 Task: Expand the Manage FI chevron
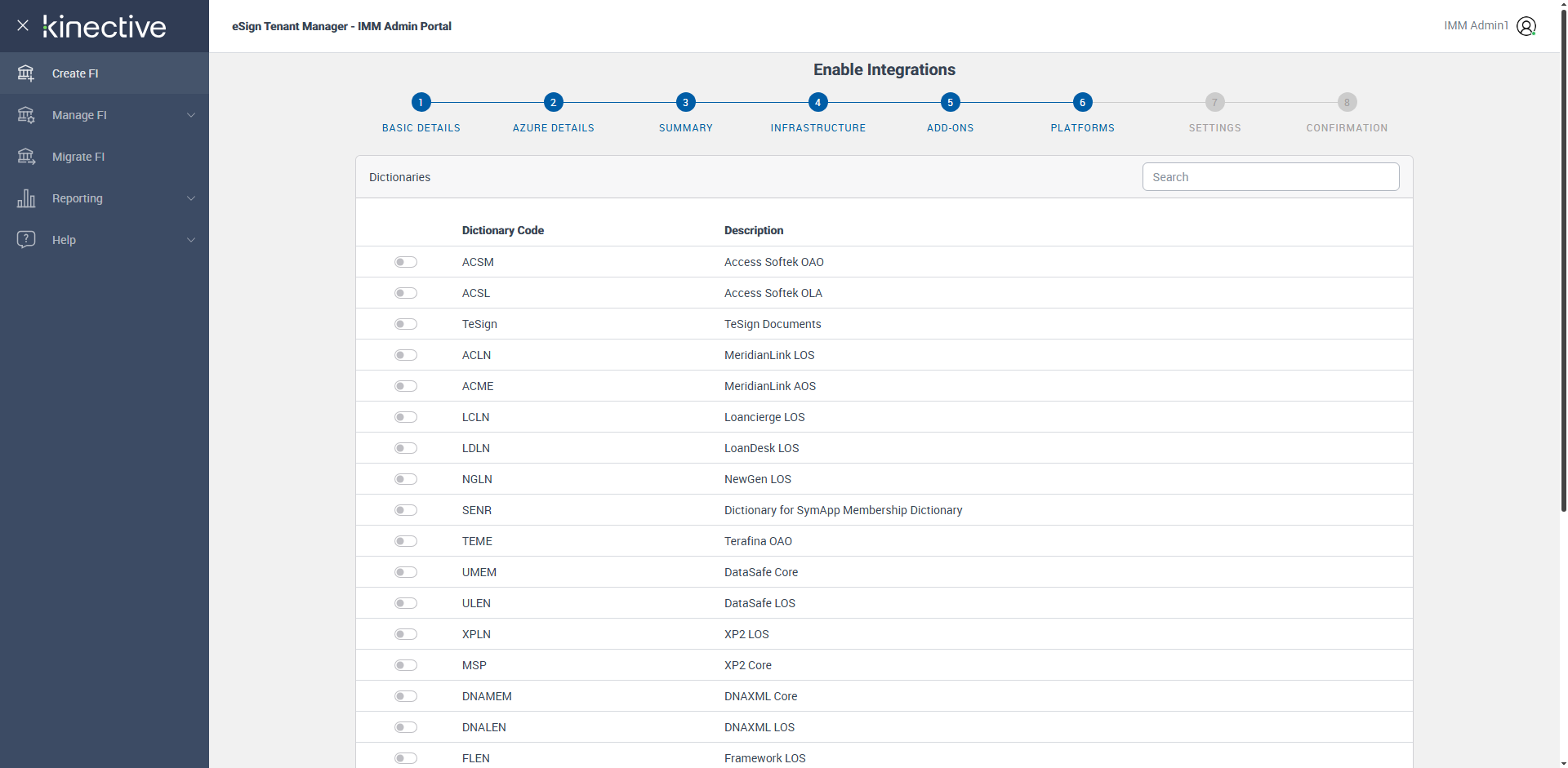coord(191,115)
